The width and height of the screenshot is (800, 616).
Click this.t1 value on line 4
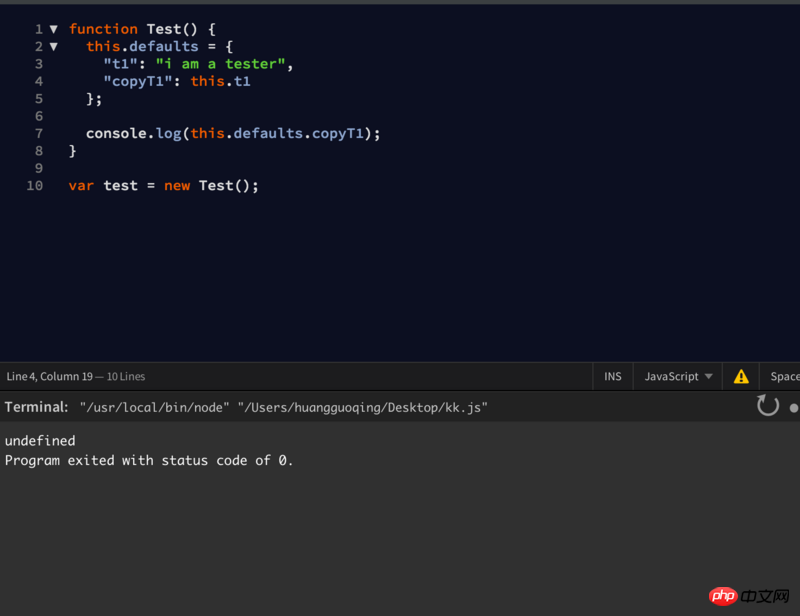(x=220, y=81)
